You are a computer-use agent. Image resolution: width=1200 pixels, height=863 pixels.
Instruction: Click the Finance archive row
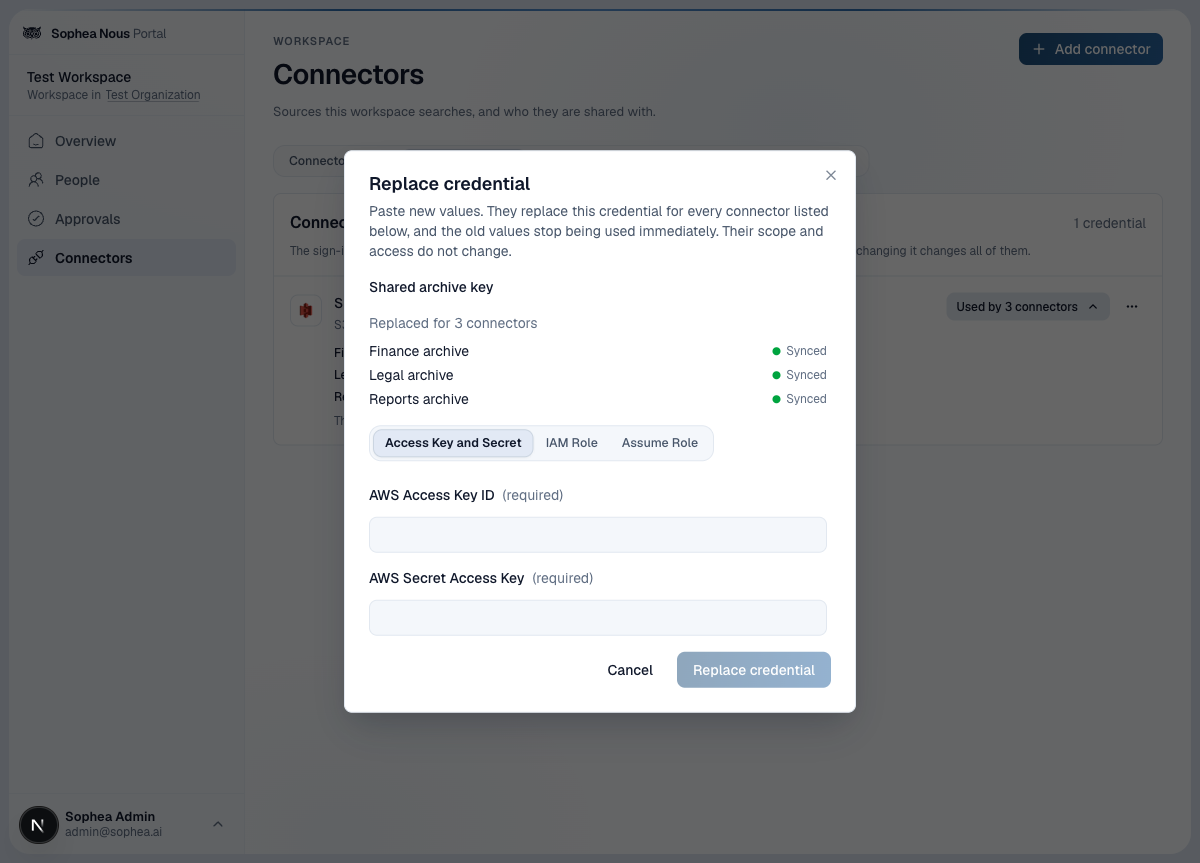pyautogui.click(x=598, y=351)
